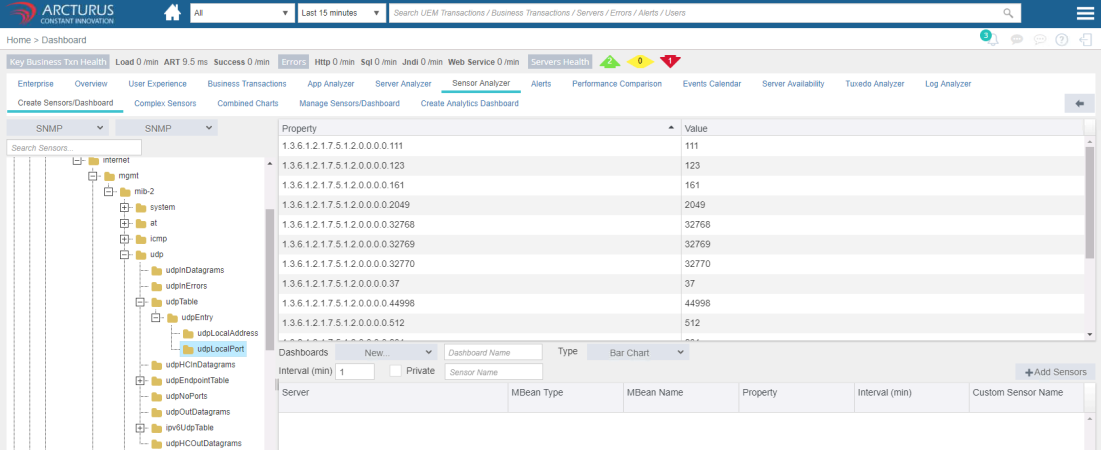The image size is (1101, 450).
Task: Click the home icon in the header
Action: [172, 13]
